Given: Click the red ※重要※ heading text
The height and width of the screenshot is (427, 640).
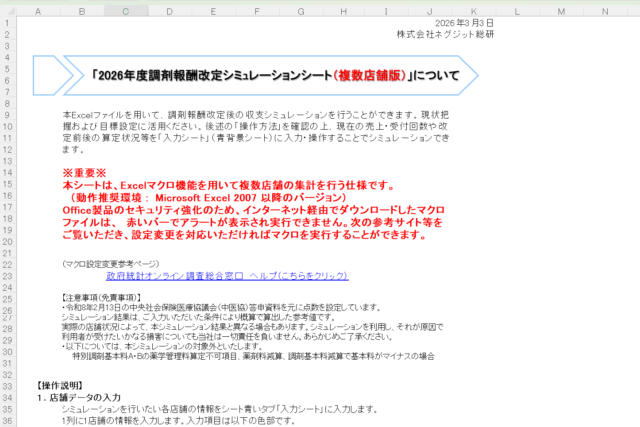Looking at the screenshot, I should [83, 173].
